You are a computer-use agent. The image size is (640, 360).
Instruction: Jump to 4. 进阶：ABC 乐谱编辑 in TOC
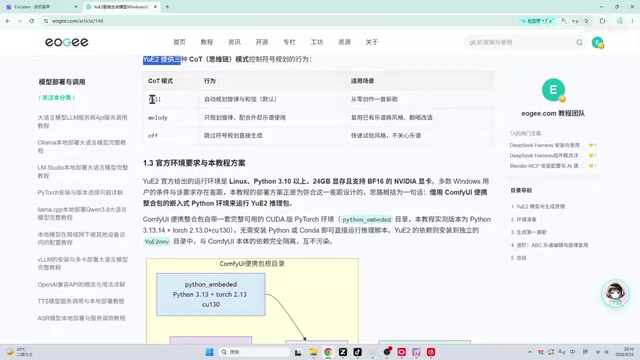pyautogui.click(x=549, y=245)
